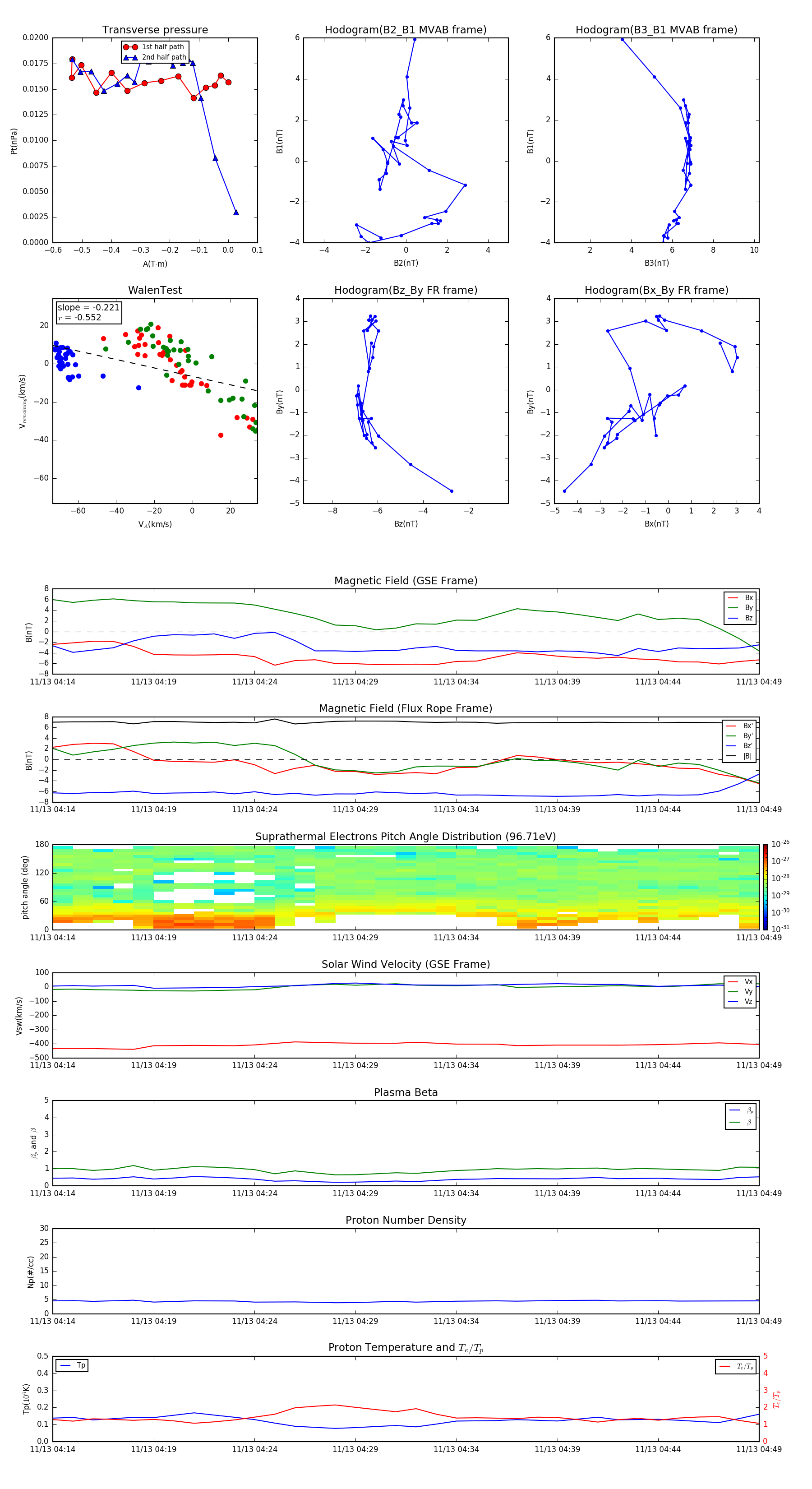Click the lowest blue triangle in pressure plot

(236, 212)
